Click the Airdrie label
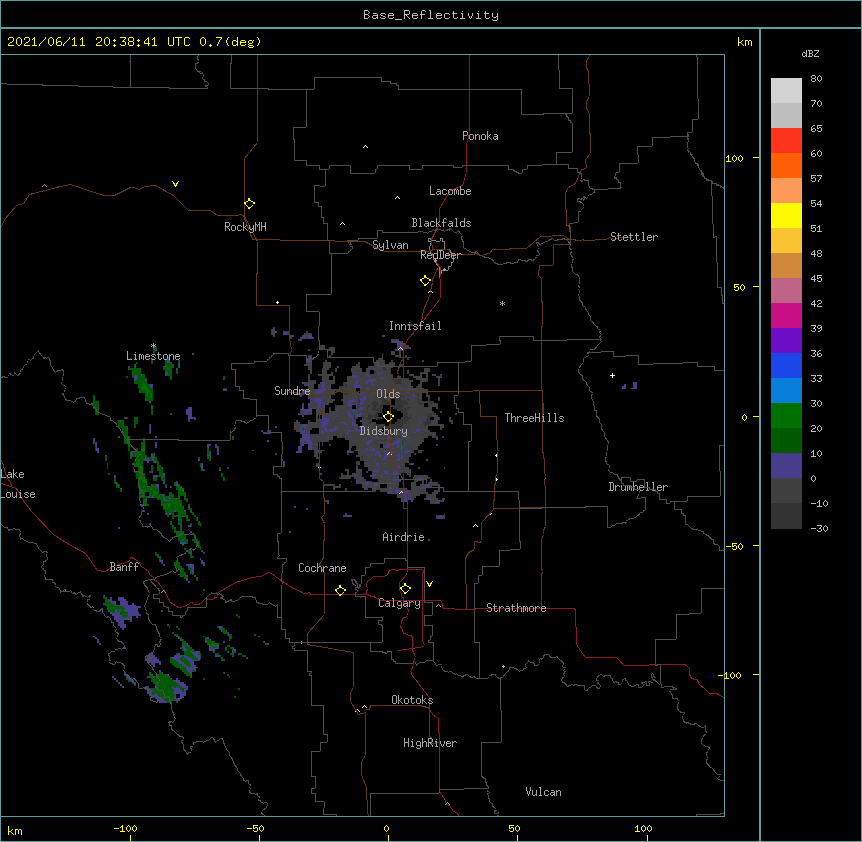 [403, 537]
